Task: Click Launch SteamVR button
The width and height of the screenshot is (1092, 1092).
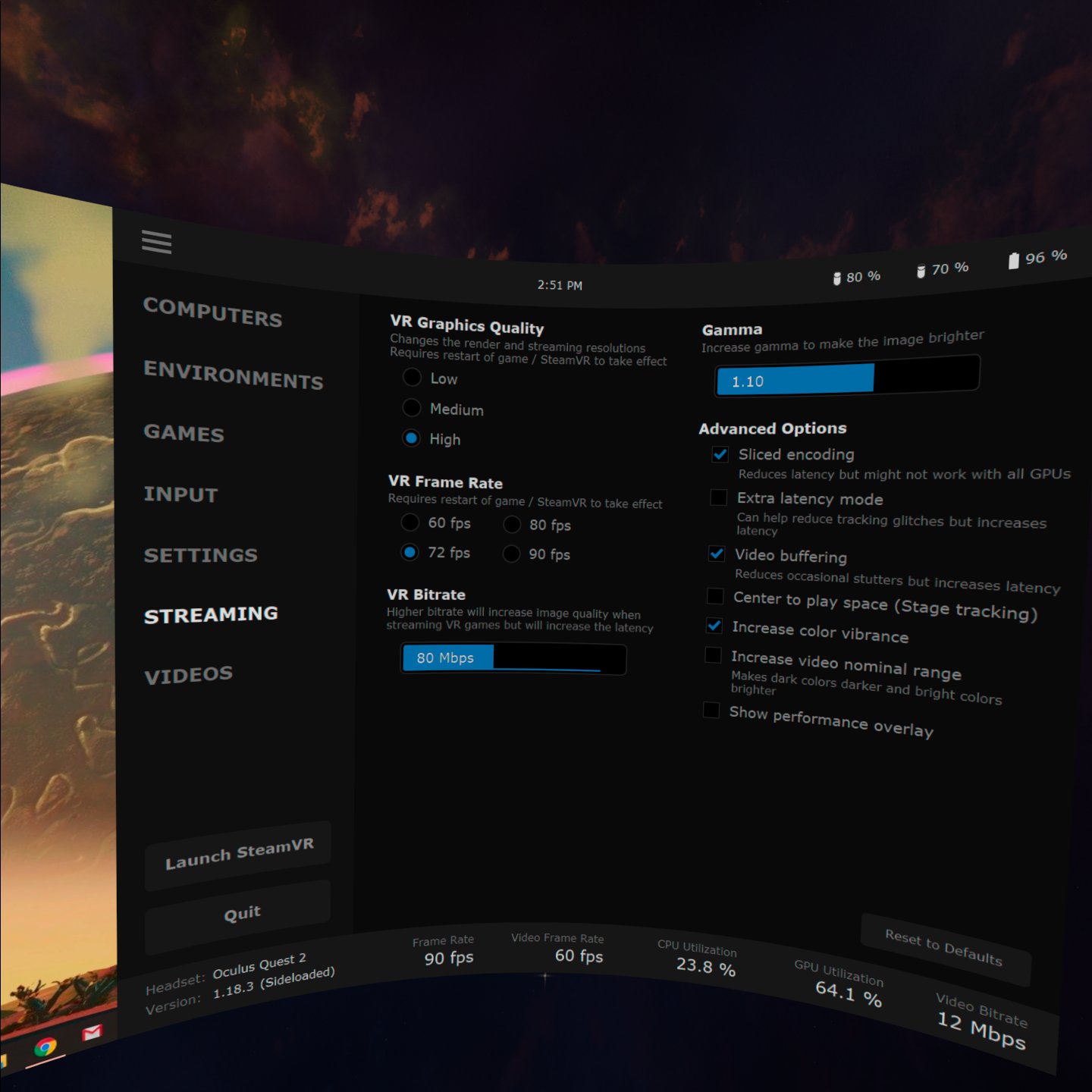Action: click(x=238, y=855)
